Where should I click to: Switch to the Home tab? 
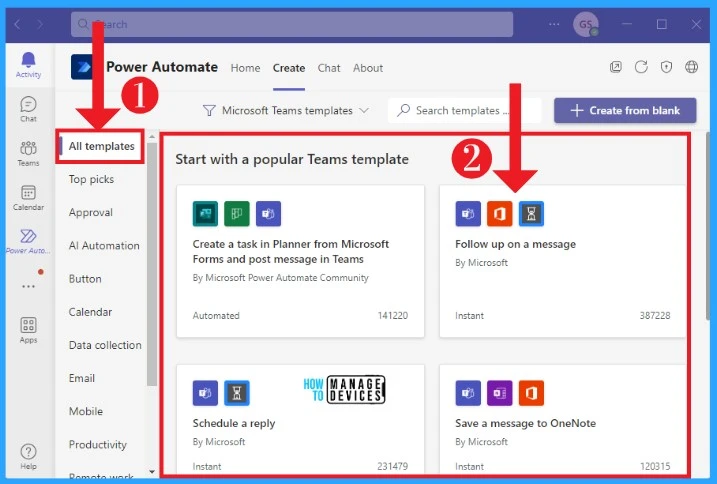[245, 68]
